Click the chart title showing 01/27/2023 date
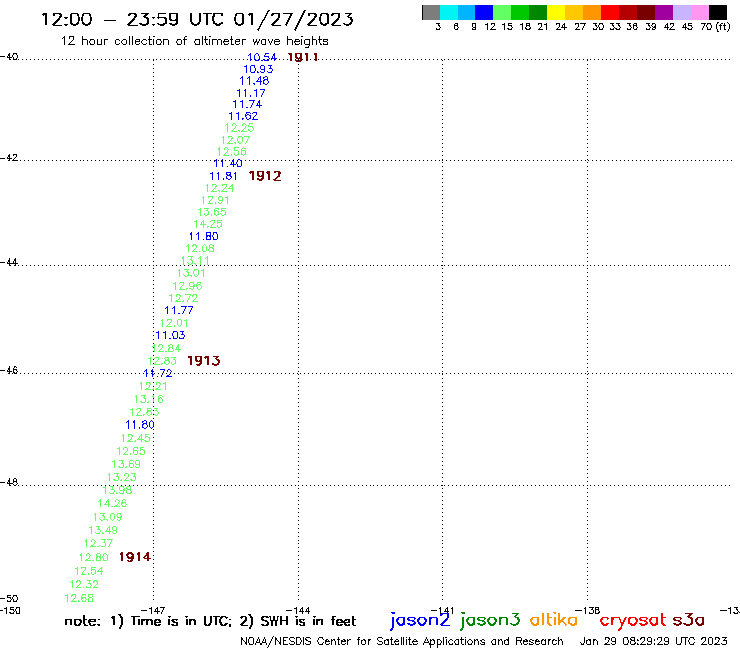 click(197, 19)
